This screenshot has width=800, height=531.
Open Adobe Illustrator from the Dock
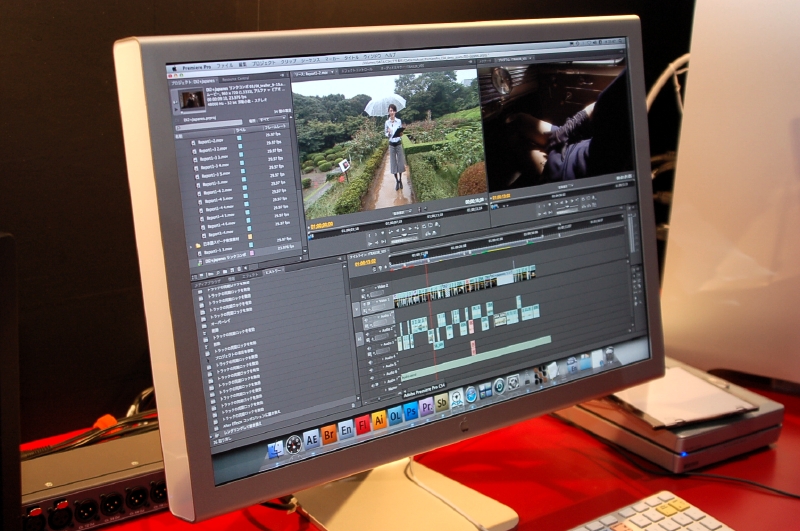point(379,418)
